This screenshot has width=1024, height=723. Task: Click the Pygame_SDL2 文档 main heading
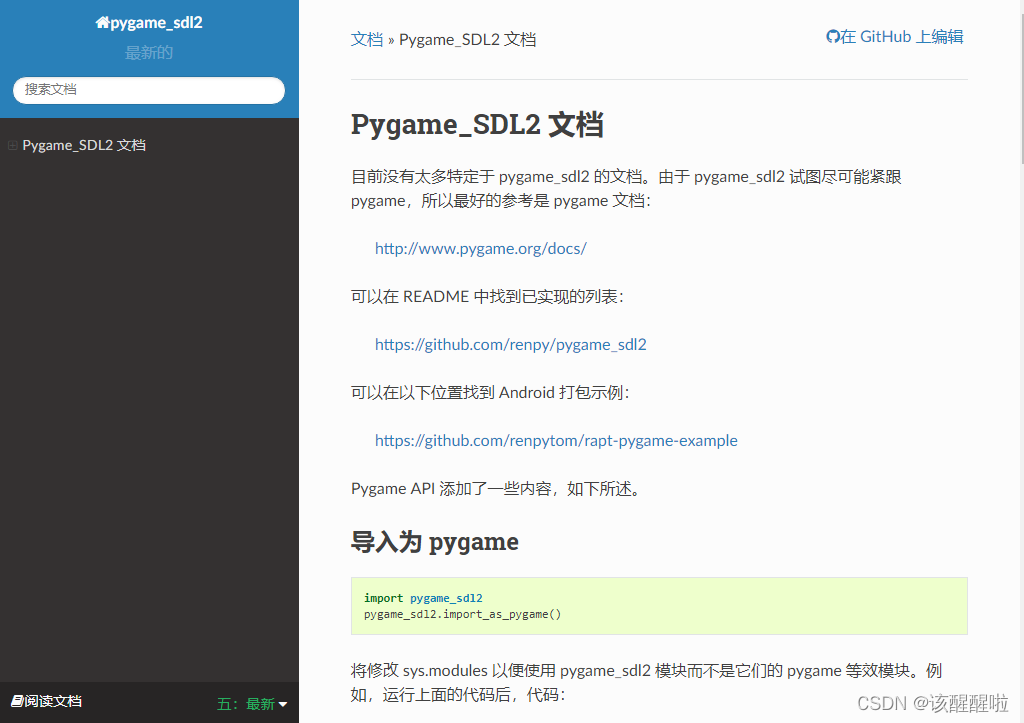(477, 124)
